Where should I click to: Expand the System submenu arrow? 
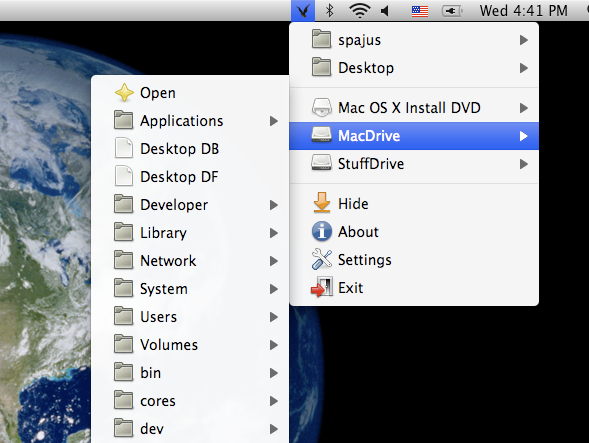[x=274, y=289]
